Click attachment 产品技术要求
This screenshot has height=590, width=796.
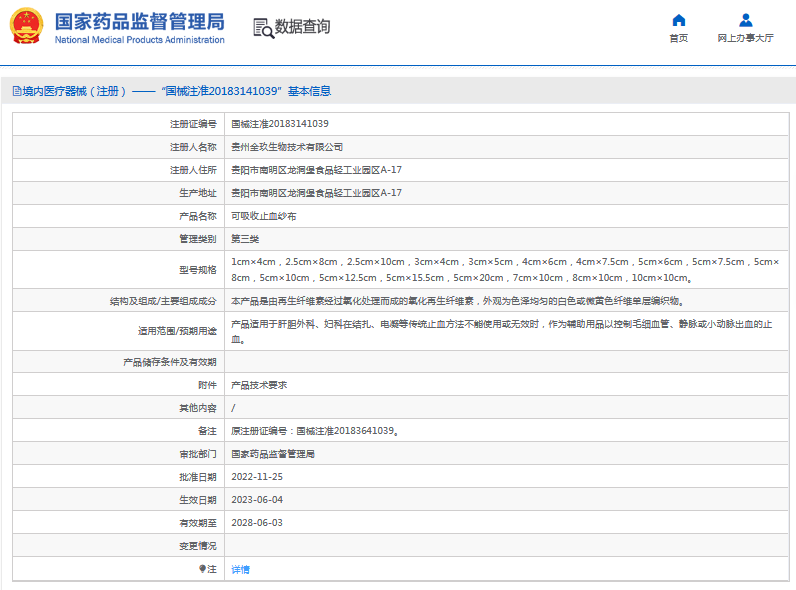pyautogui.click(x=259, y=385)
